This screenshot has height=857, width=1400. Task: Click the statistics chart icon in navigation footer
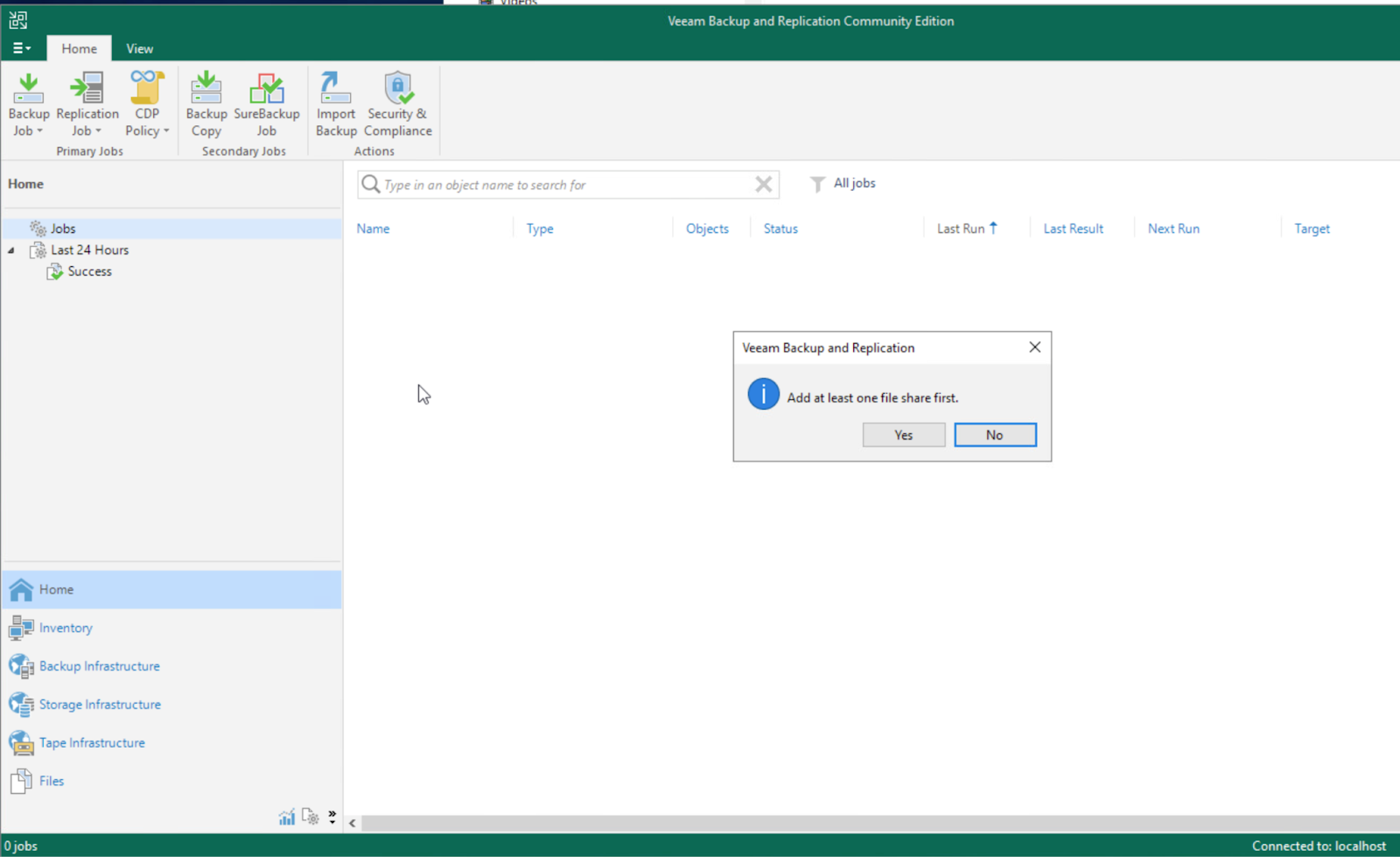click(x=287, y=818)
